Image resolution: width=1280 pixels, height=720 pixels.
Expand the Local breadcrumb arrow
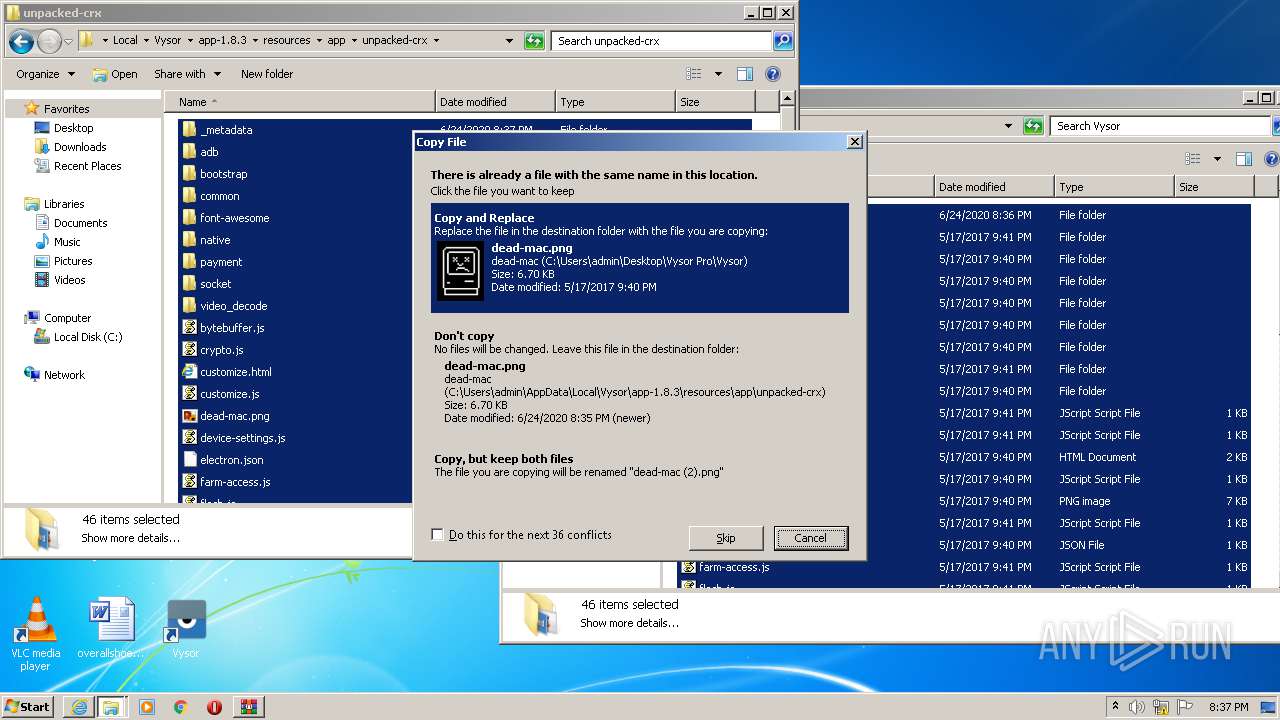(x=146, y=41)
